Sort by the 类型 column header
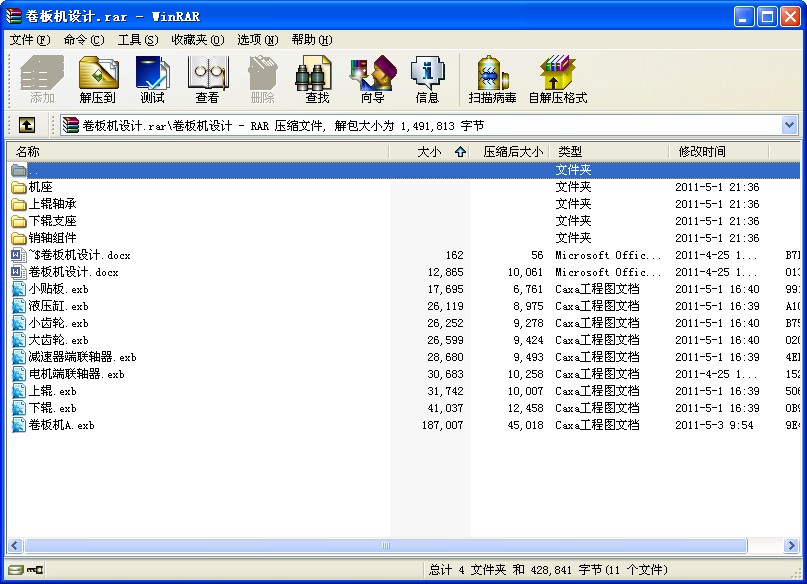The height and width of the screenshot is (584, 807). 609,152
